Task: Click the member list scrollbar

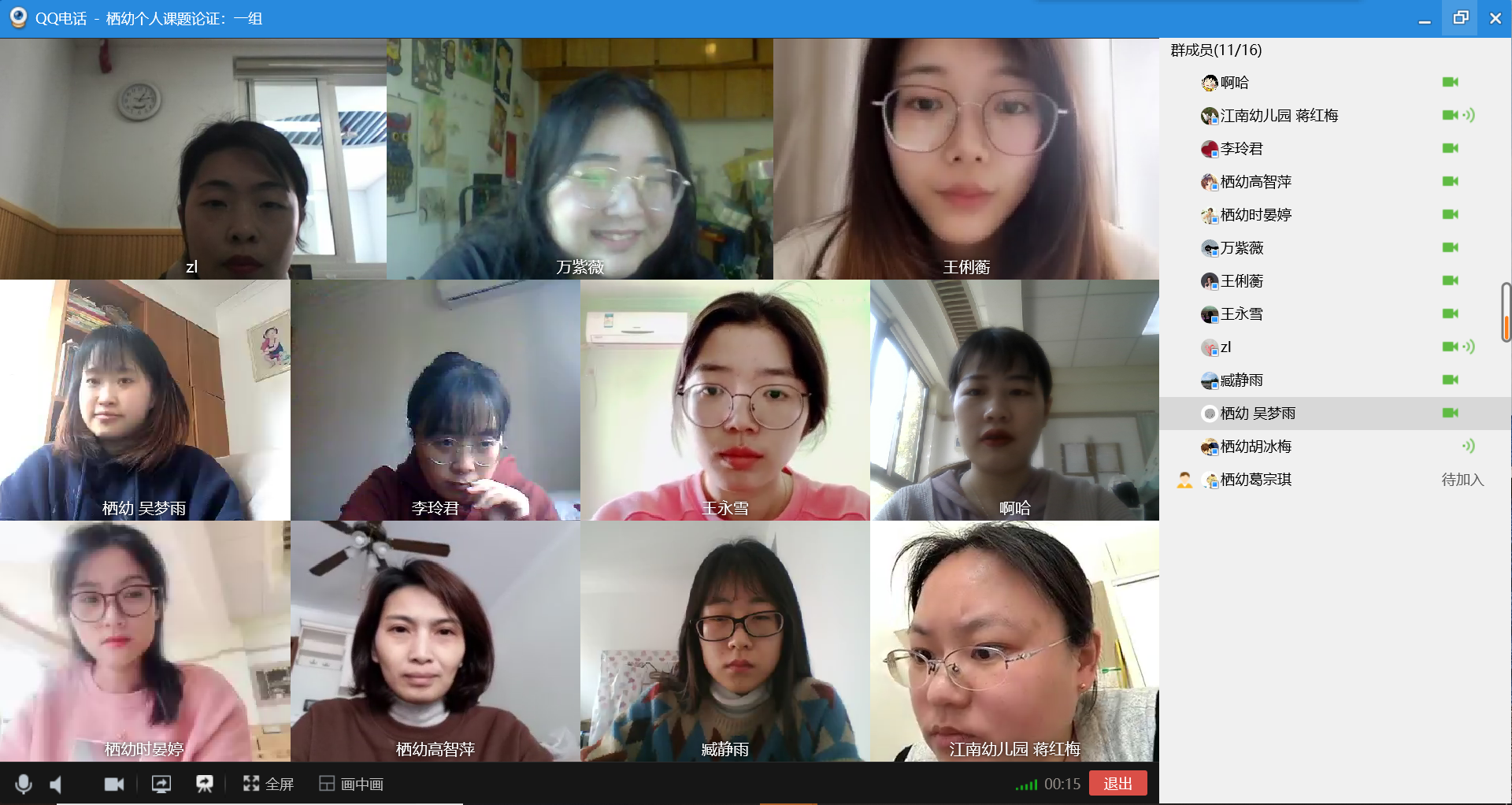Action: (x=1506, y=313)
